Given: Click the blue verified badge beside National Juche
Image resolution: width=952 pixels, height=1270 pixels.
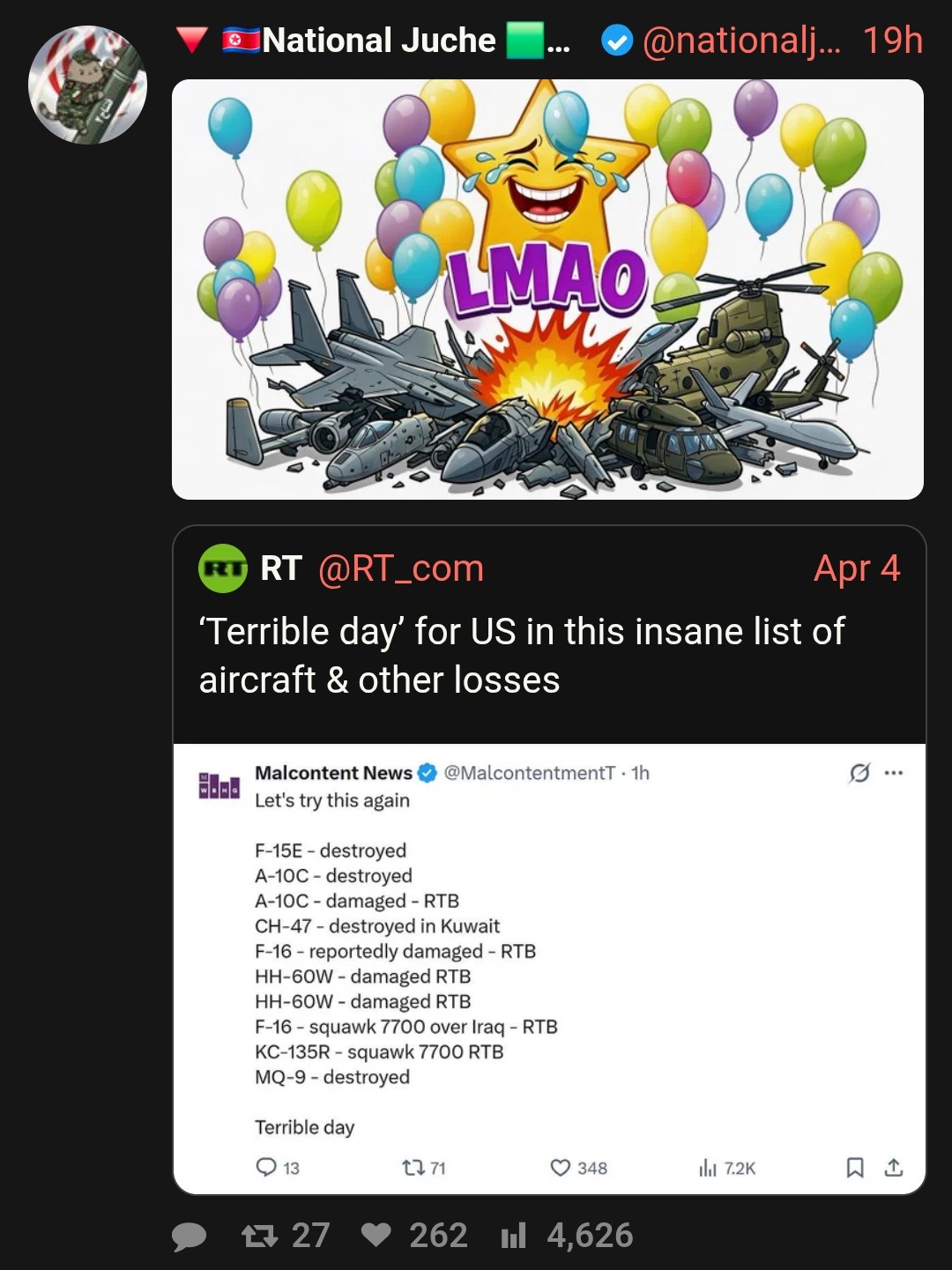Looking at the screenshot, I should 616,41.
